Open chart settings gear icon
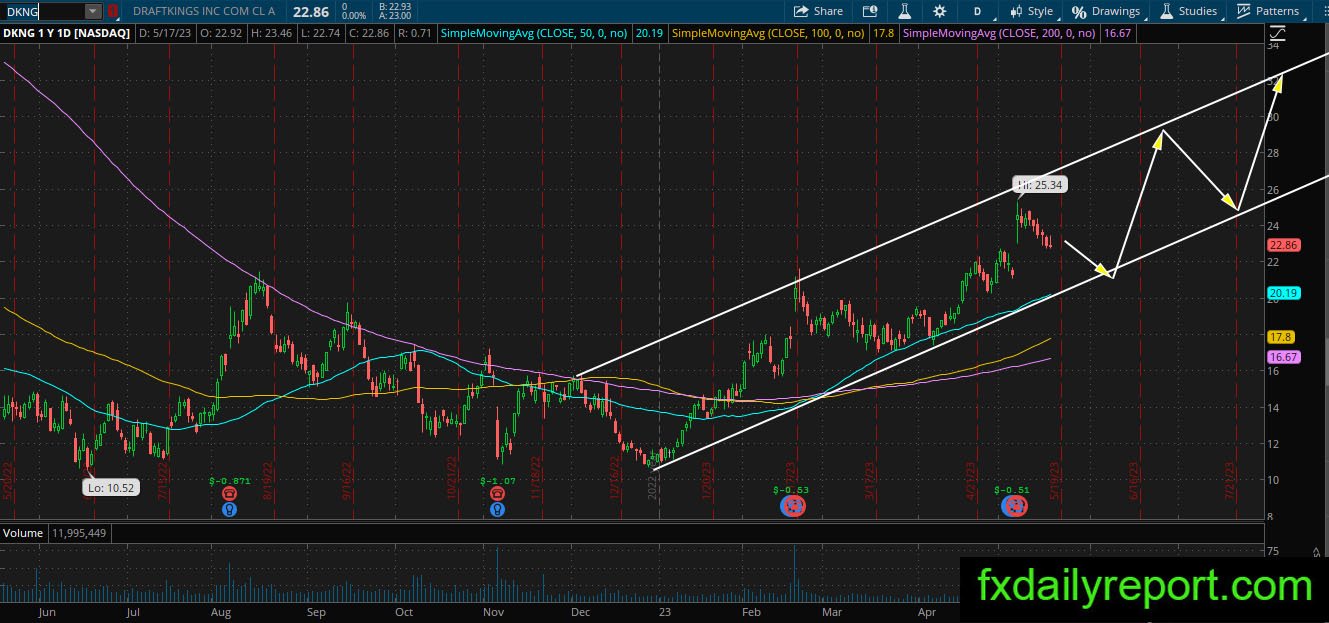 point(939,11)
